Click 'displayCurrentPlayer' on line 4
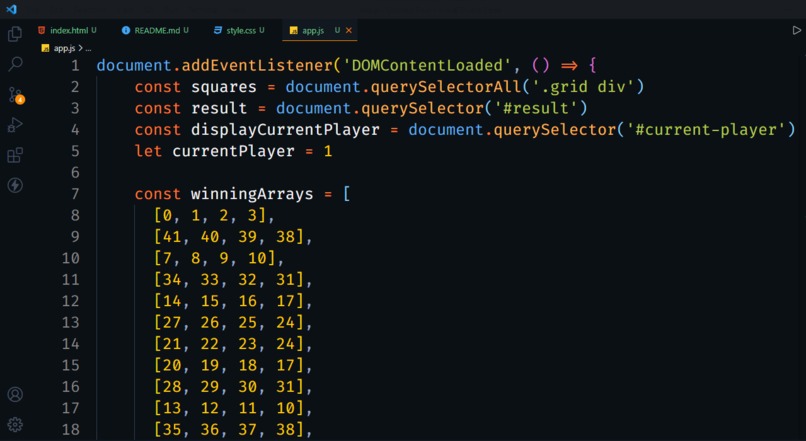 click(x=285, y=130)
